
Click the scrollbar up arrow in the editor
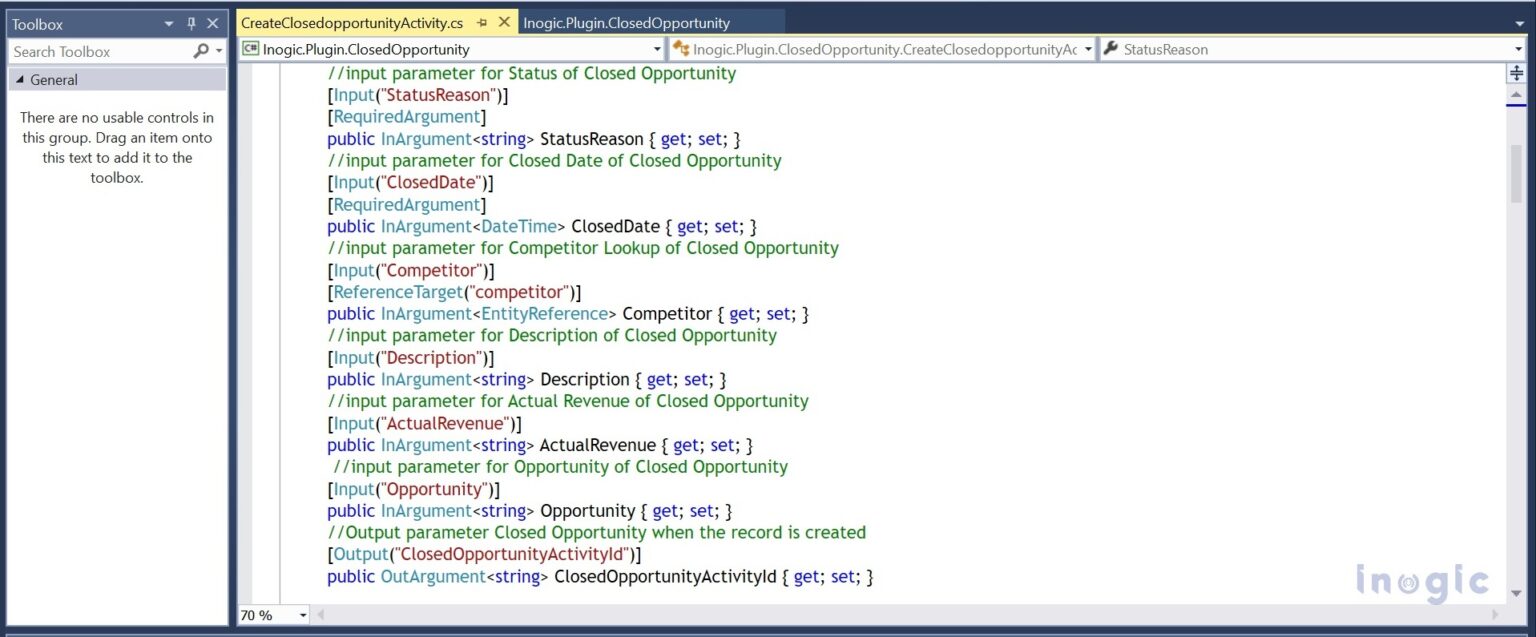click(1517, 95)
